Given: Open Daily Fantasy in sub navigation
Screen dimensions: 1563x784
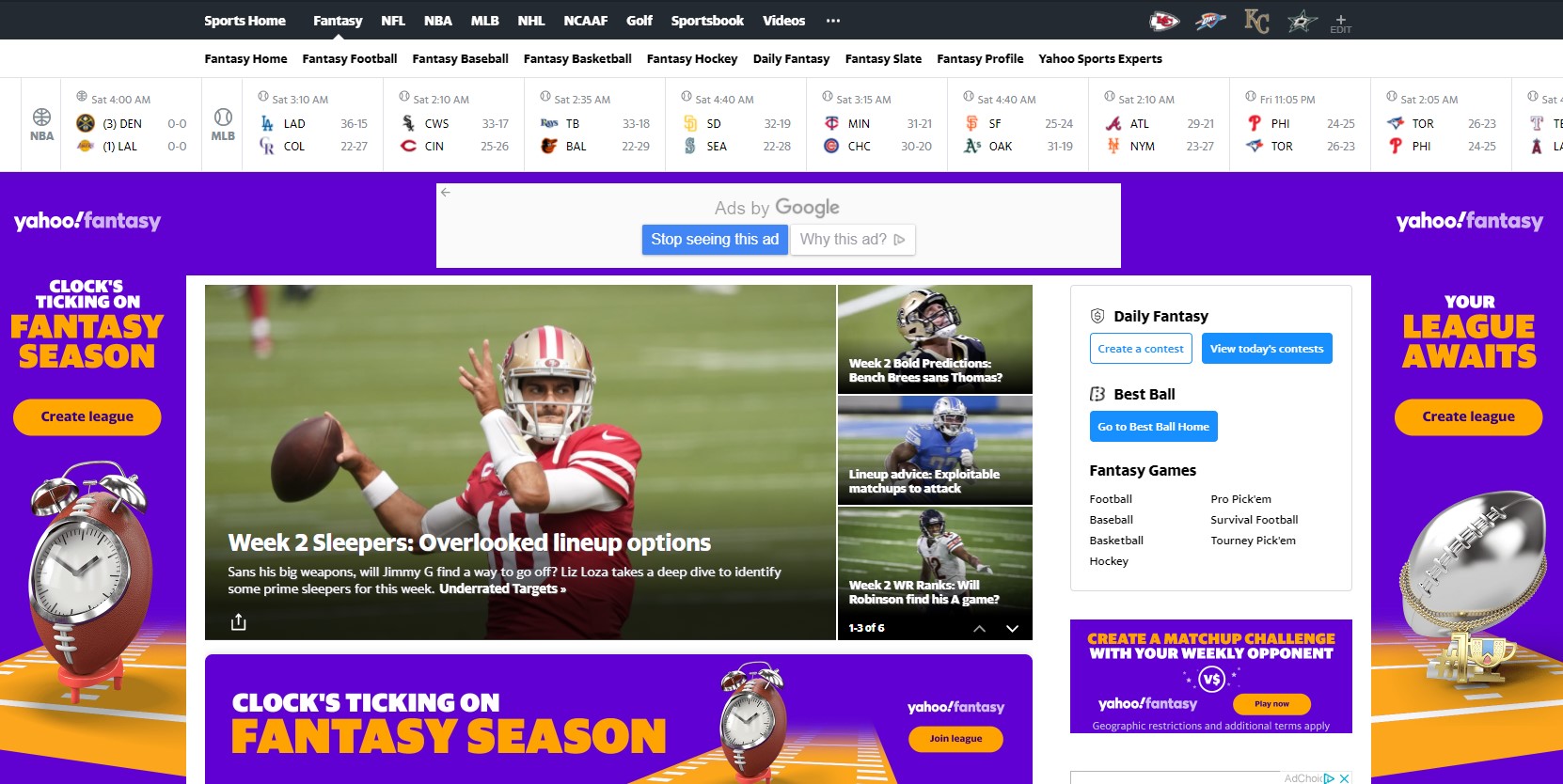Looking at the screenshot, I should click(x=791, y=58).
